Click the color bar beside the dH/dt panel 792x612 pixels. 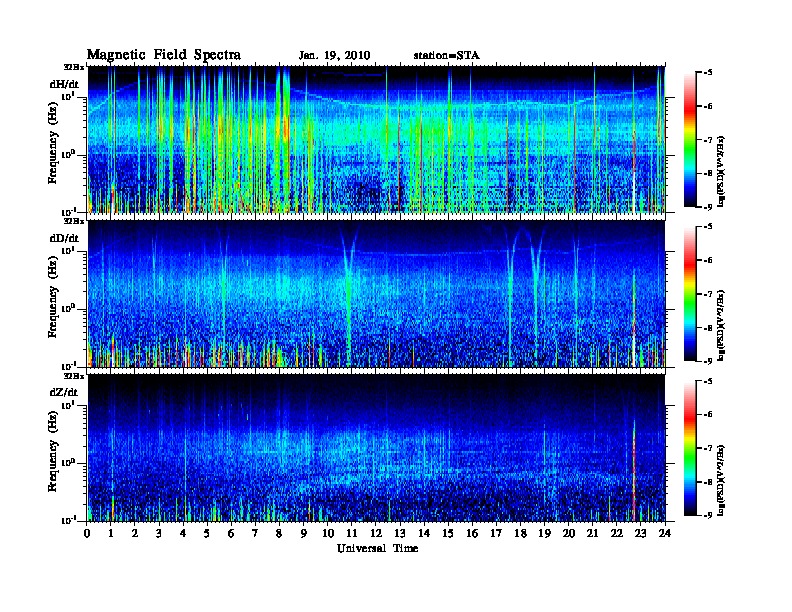[690, 139]
